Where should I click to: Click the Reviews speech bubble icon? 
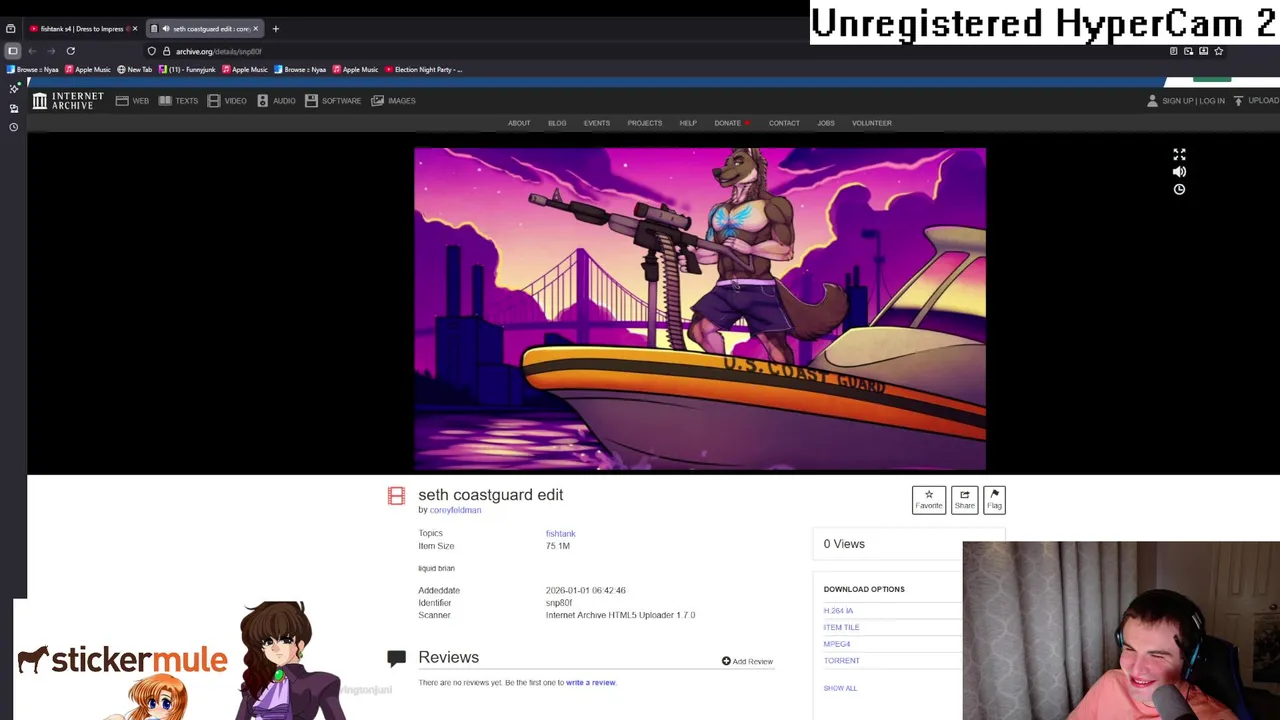click(397, 658)
